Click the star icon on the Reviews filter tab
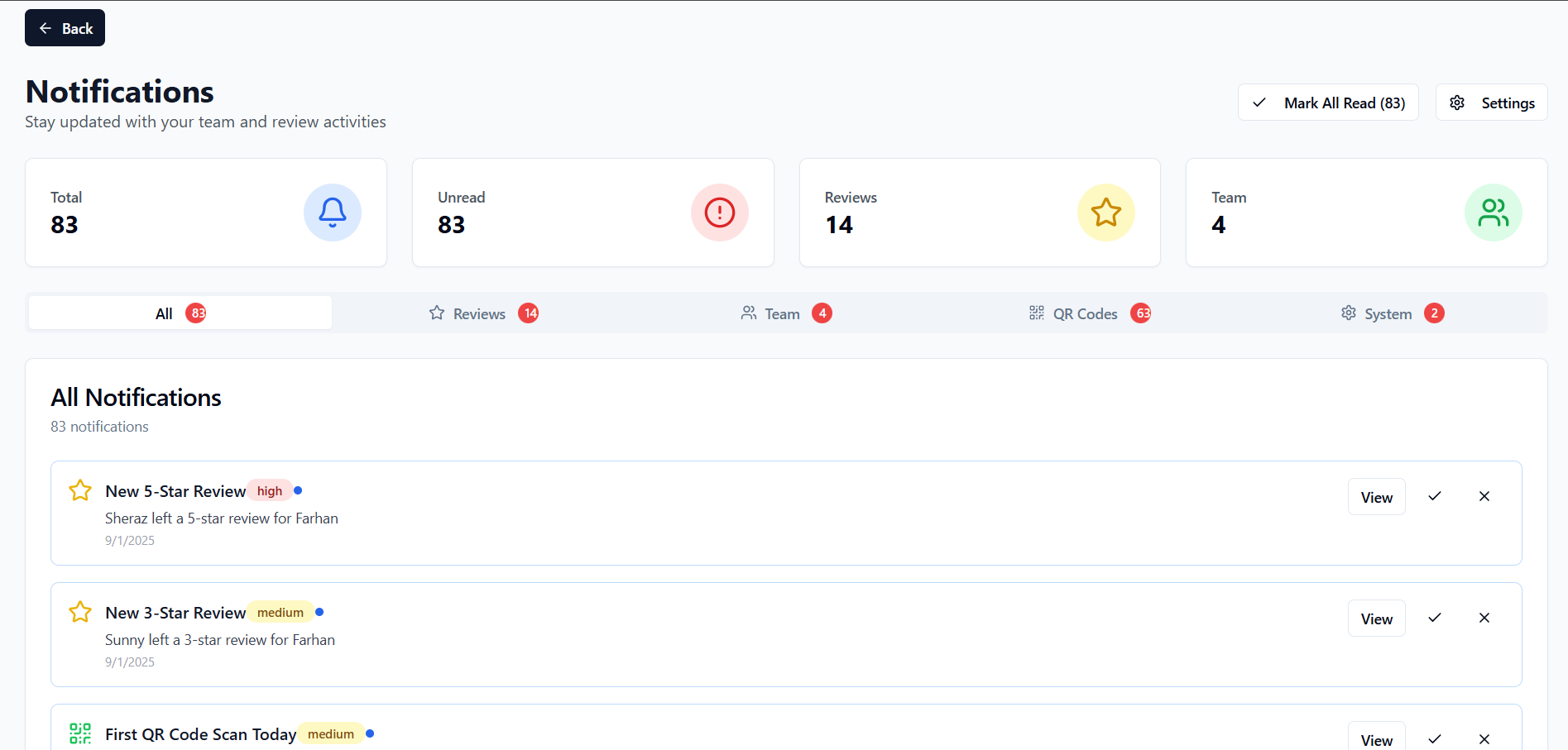This screenshot has height=750, width=1568. (437, 313)
